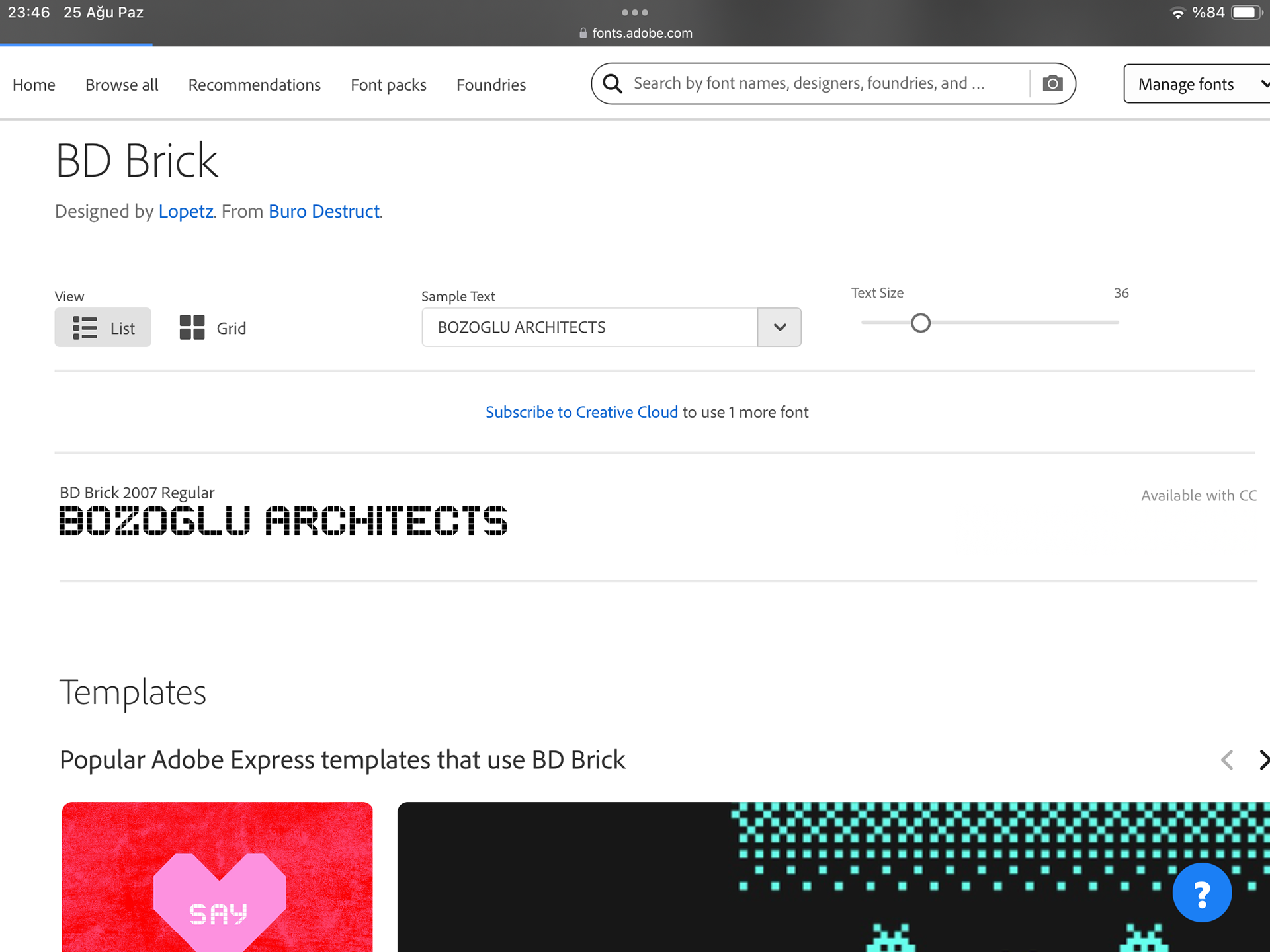1270x952 pixels.
Task: Open the Font packs page
Action: [x=388, y=85]
